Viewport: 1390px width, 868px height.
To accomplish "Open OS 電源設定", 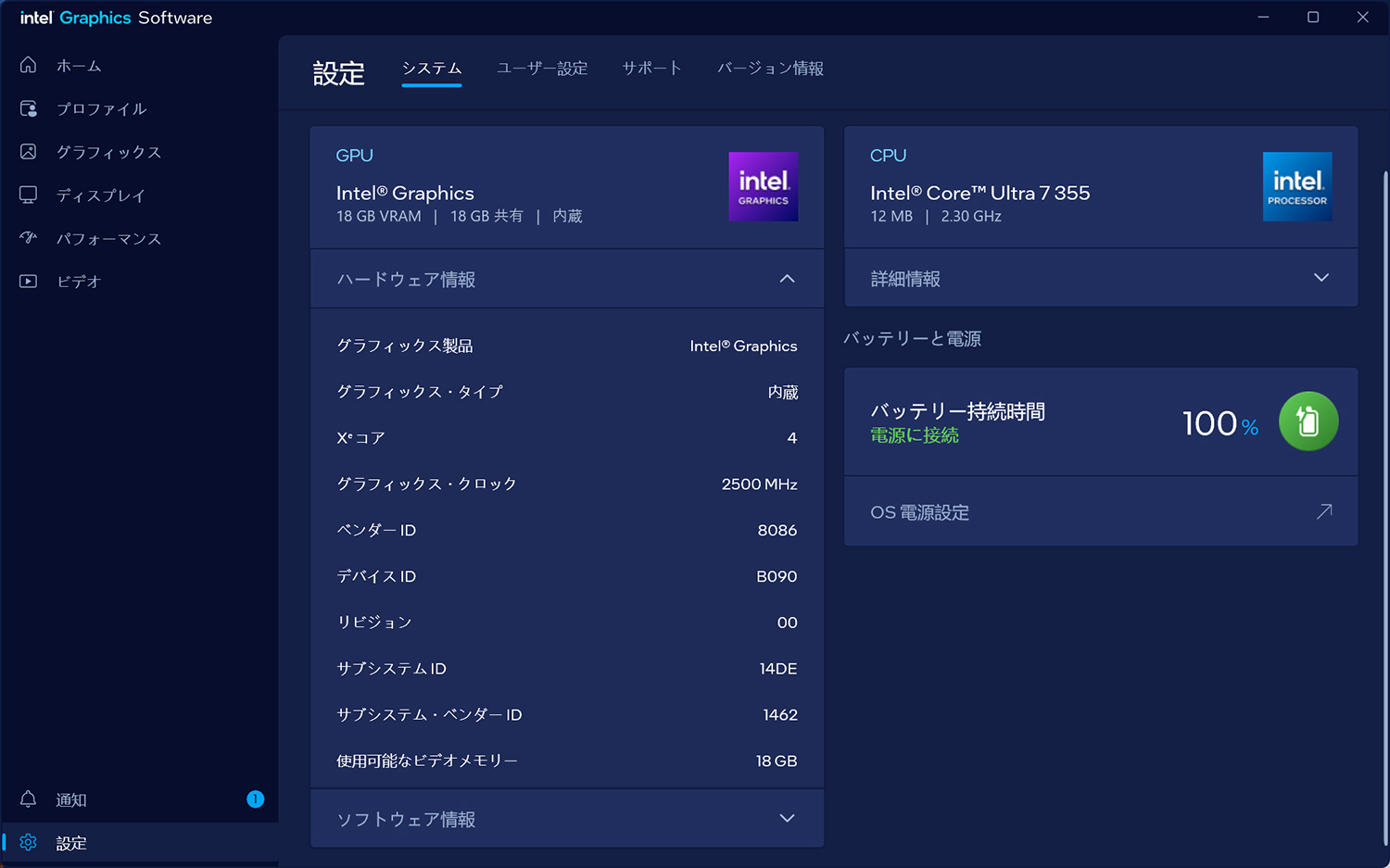I will [1101, 511].
